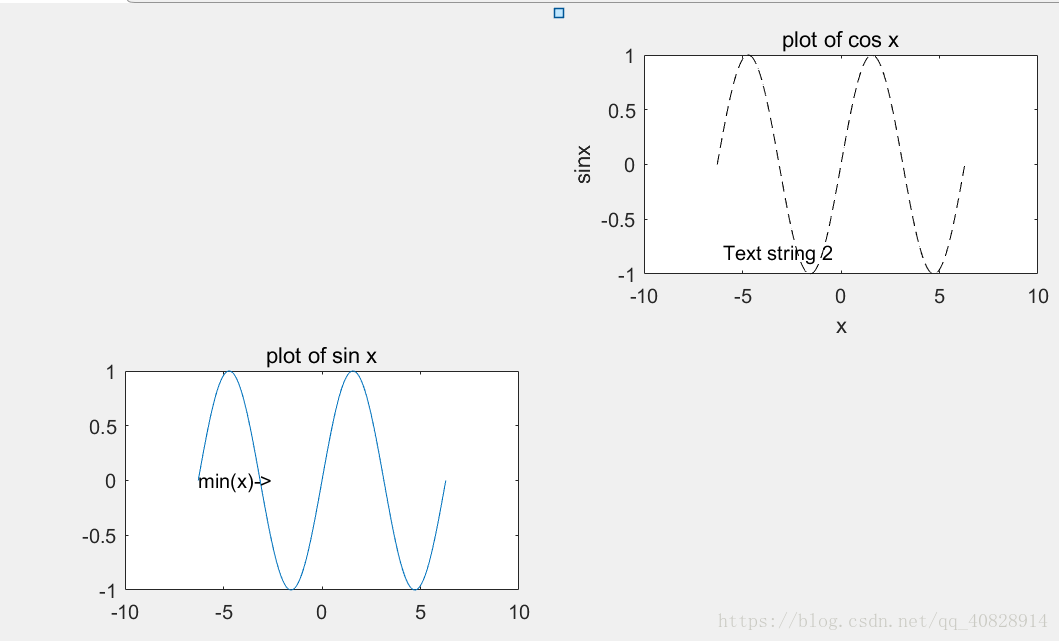Click x-axis tick "5" of sin plot
The image size is (1059, 641).
pyautogui.click(x=420, y=613)
